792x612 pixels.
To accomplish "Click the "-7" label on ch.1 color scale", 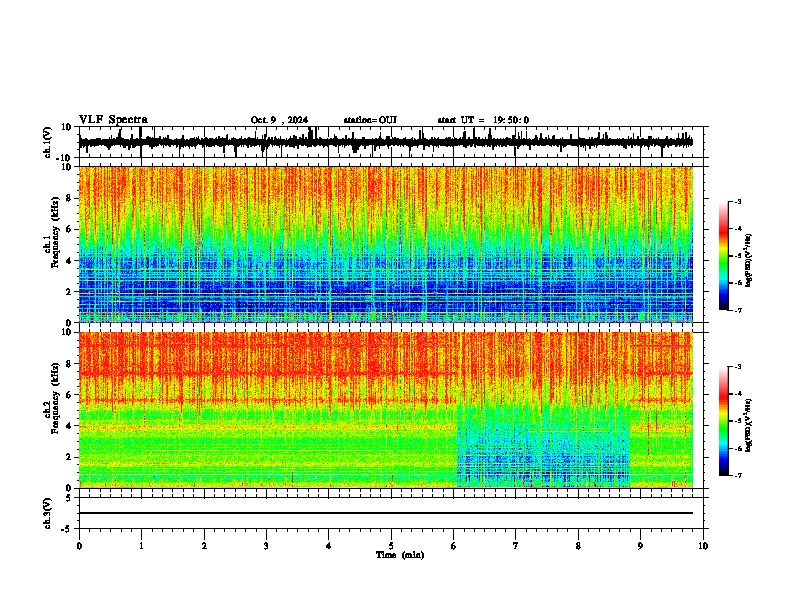I will point(737,310).
